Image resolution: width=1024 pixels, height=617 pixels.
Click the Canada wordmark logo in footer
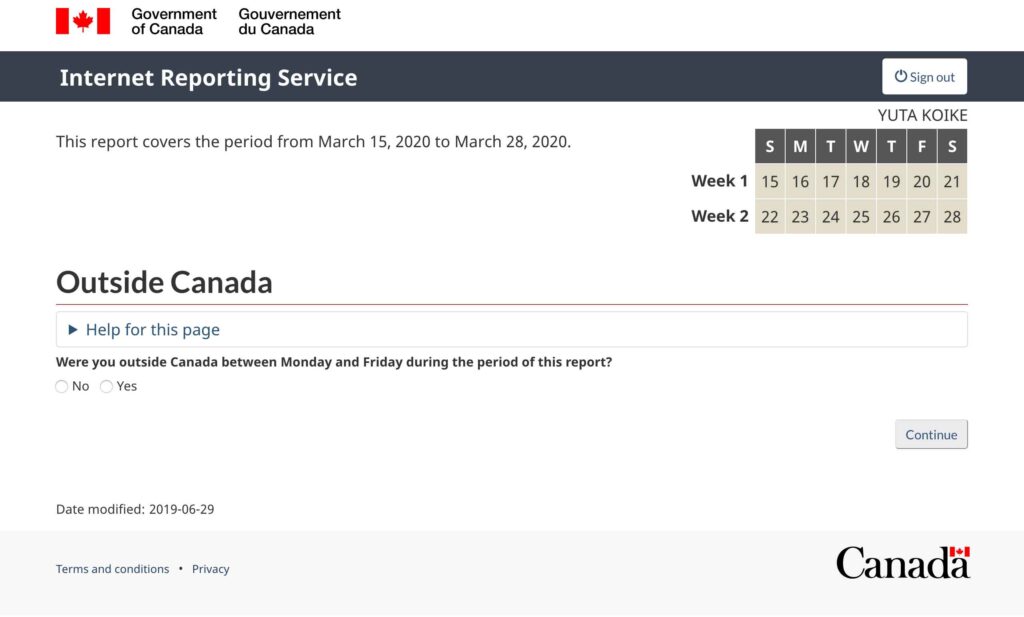coord(902,563)
